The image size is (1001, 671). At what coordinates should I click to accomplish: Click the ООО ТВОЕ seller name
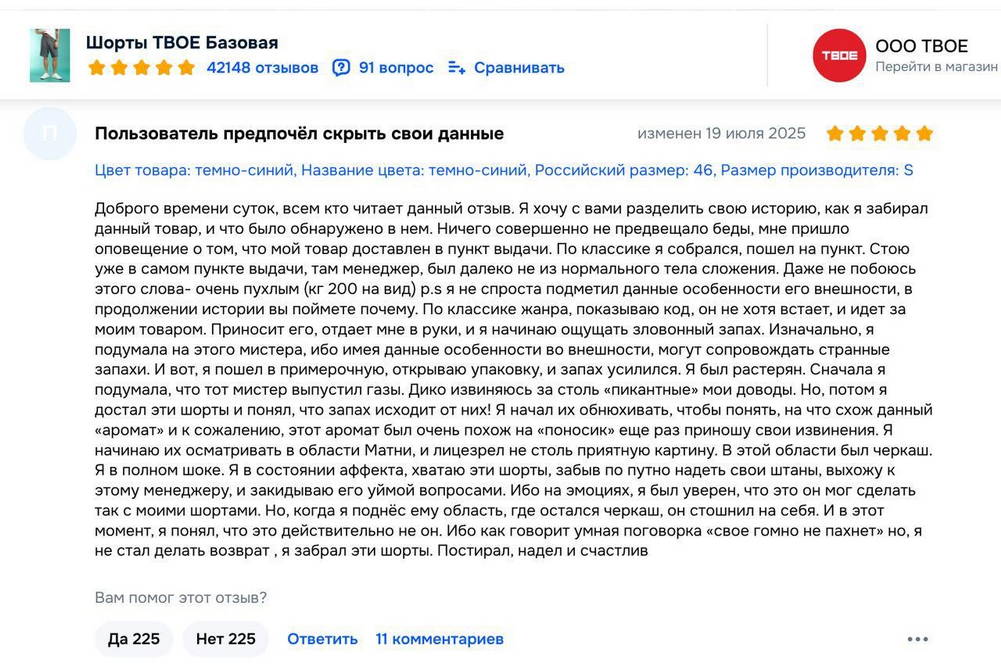coord(921,46)
